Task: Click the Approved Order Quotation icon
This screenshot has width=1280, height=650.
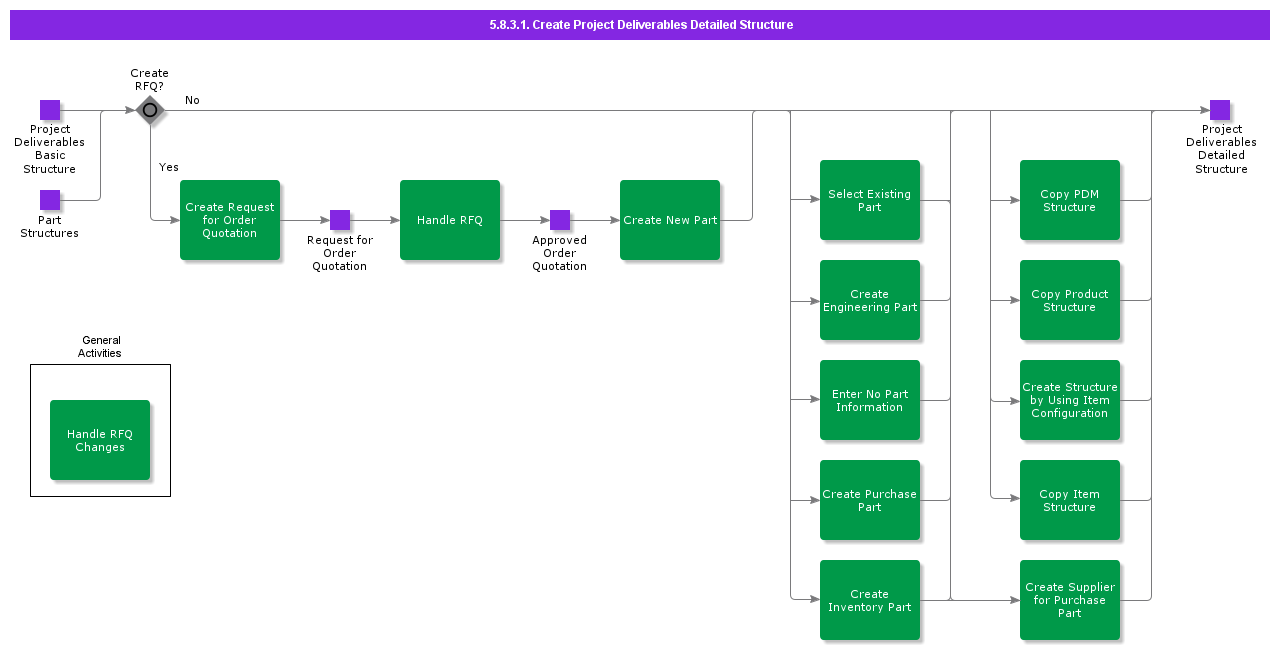Action: click(560, 220)
